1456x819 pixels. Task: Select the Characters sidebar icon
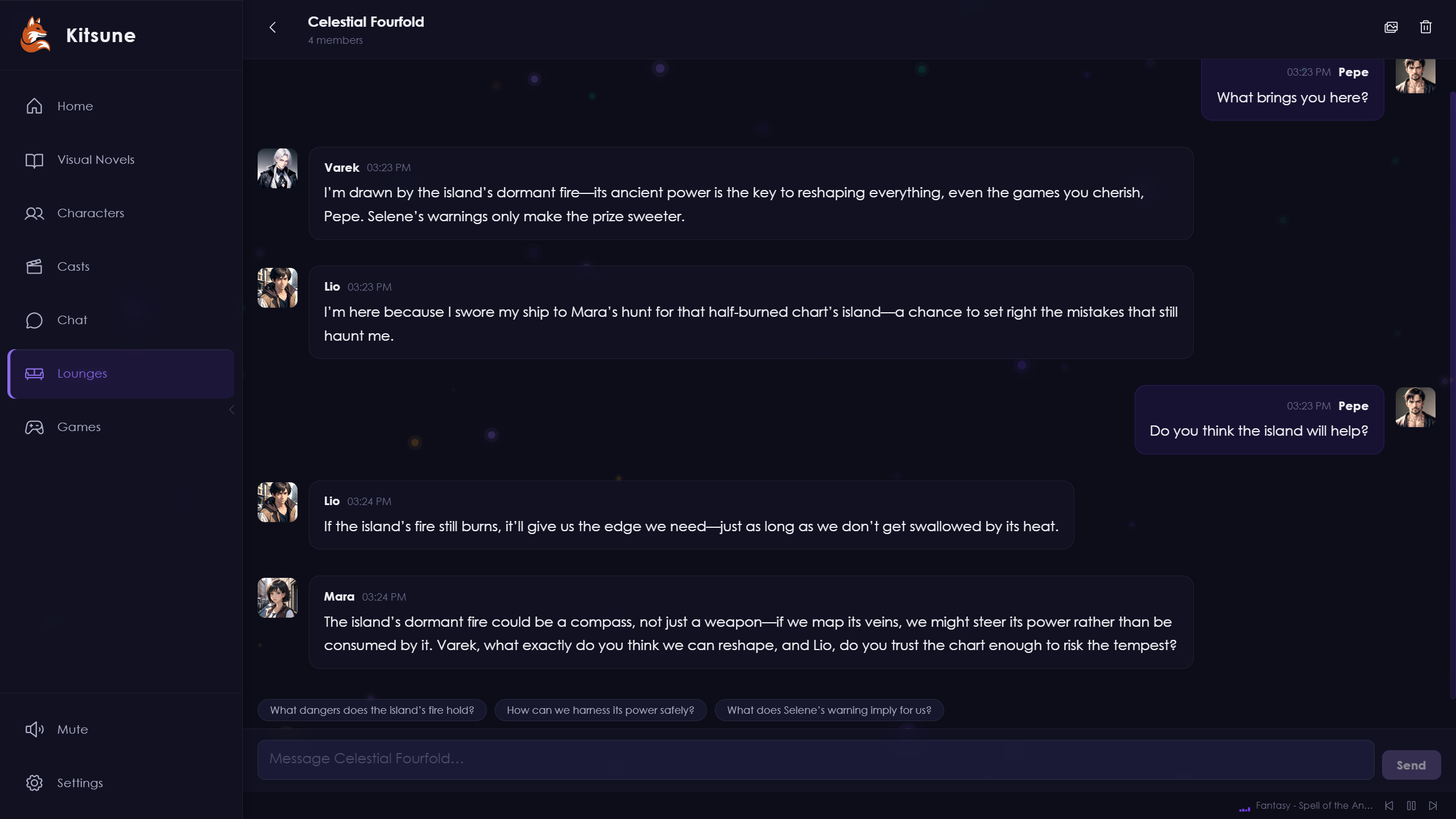tap(34, 213)
